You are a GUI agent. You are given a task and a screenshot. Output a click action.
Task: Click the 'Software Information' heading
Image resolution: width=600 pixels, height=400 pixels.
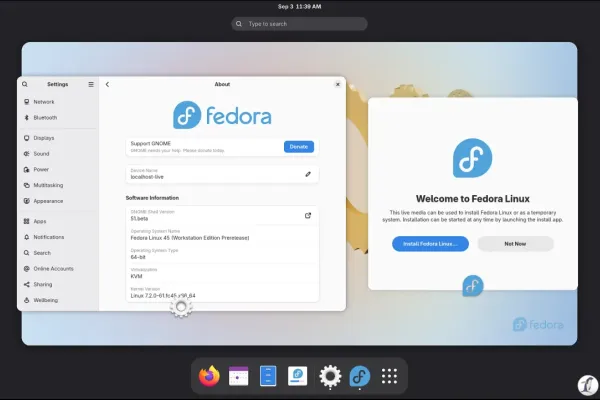click(152, 198)
